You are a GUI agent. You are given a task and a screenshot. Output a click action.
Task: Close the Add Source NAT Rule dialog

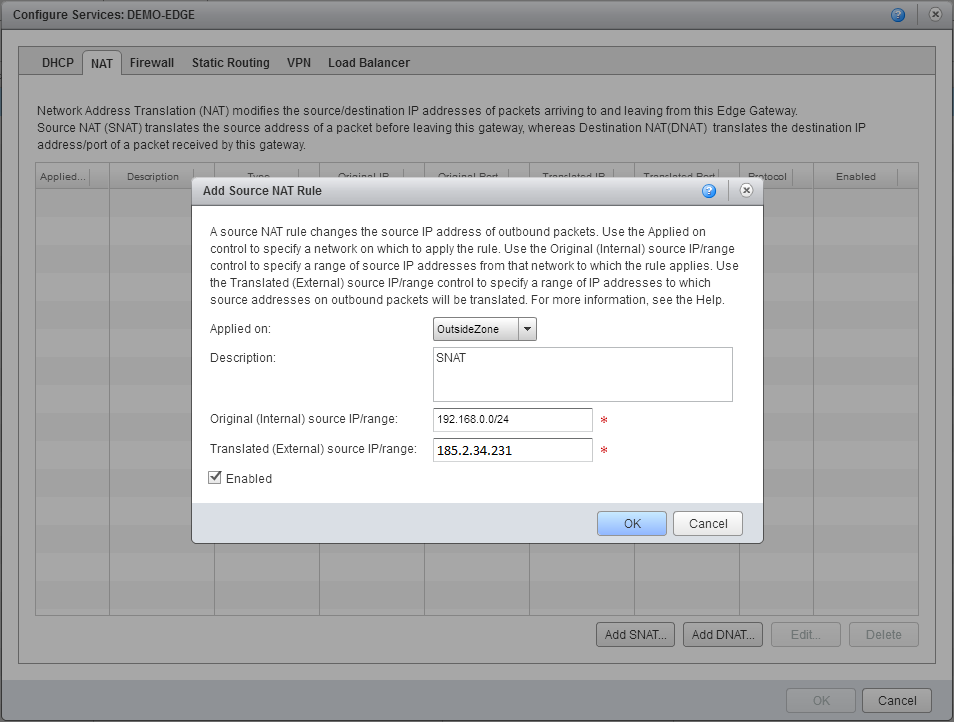pos(746,190)
